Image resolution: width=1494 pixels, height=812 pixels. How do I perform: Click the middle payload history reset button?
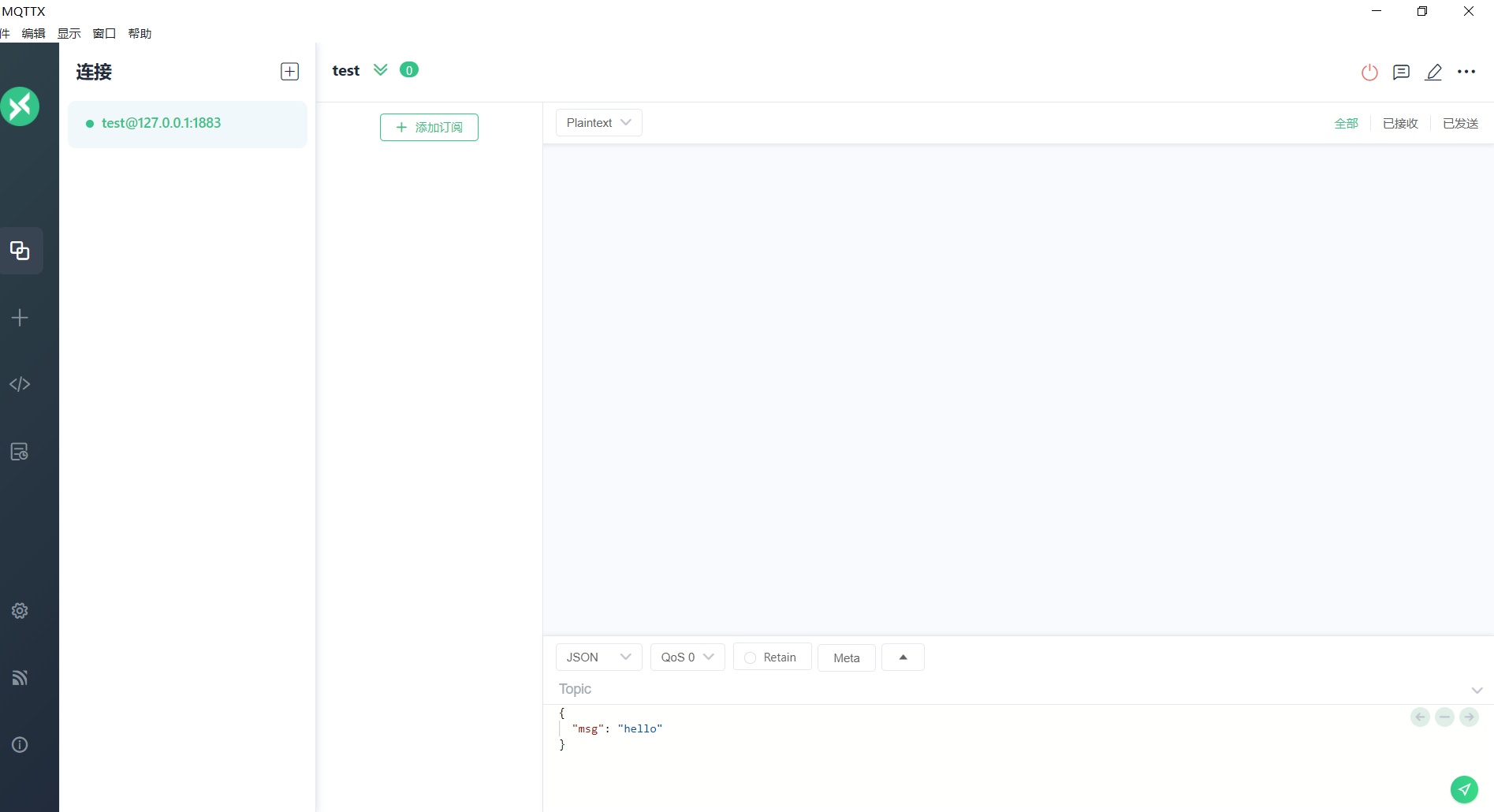(x=1444, y=717)
